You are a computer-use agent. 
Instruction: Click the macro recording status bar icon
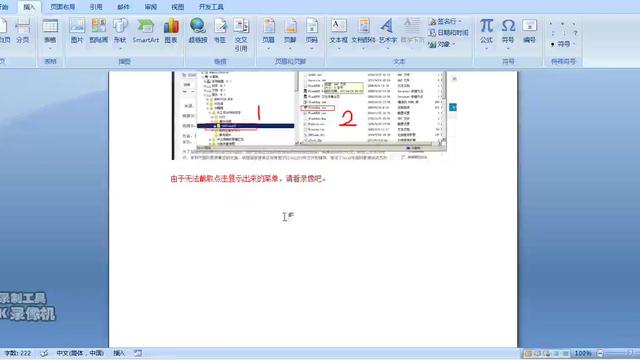click(138, 353)
